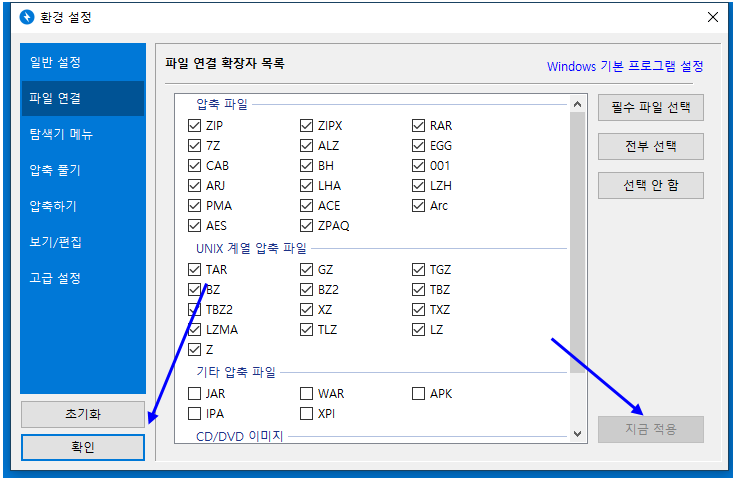The width and height of the screenshot is (733, 479).
Task: Uncheck the Arc extension
Action: (x=418, y=206)
